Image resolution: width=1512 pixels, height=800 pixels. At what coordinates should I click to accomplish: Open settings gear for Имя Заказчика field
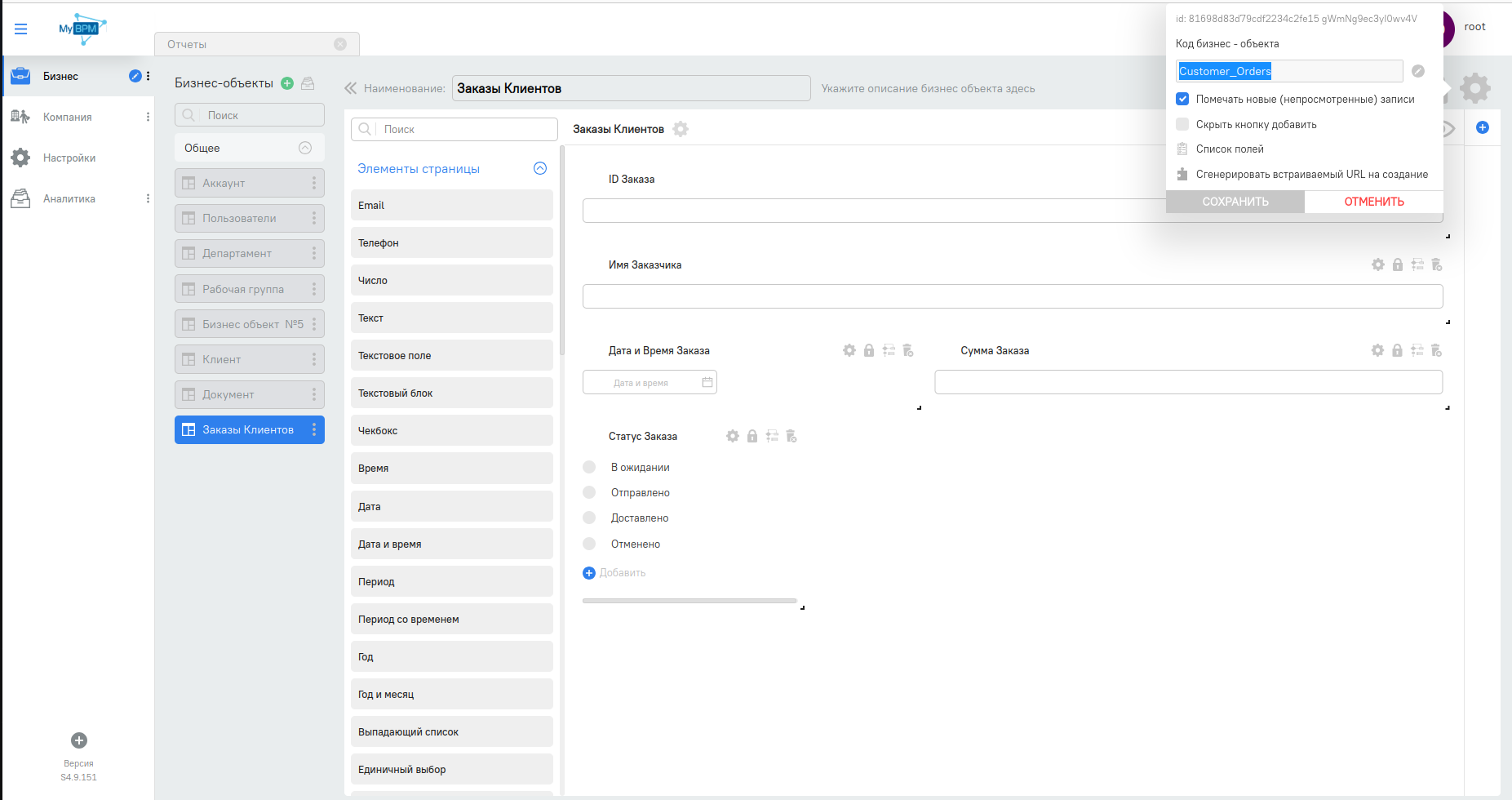[x=1377, y=264]
